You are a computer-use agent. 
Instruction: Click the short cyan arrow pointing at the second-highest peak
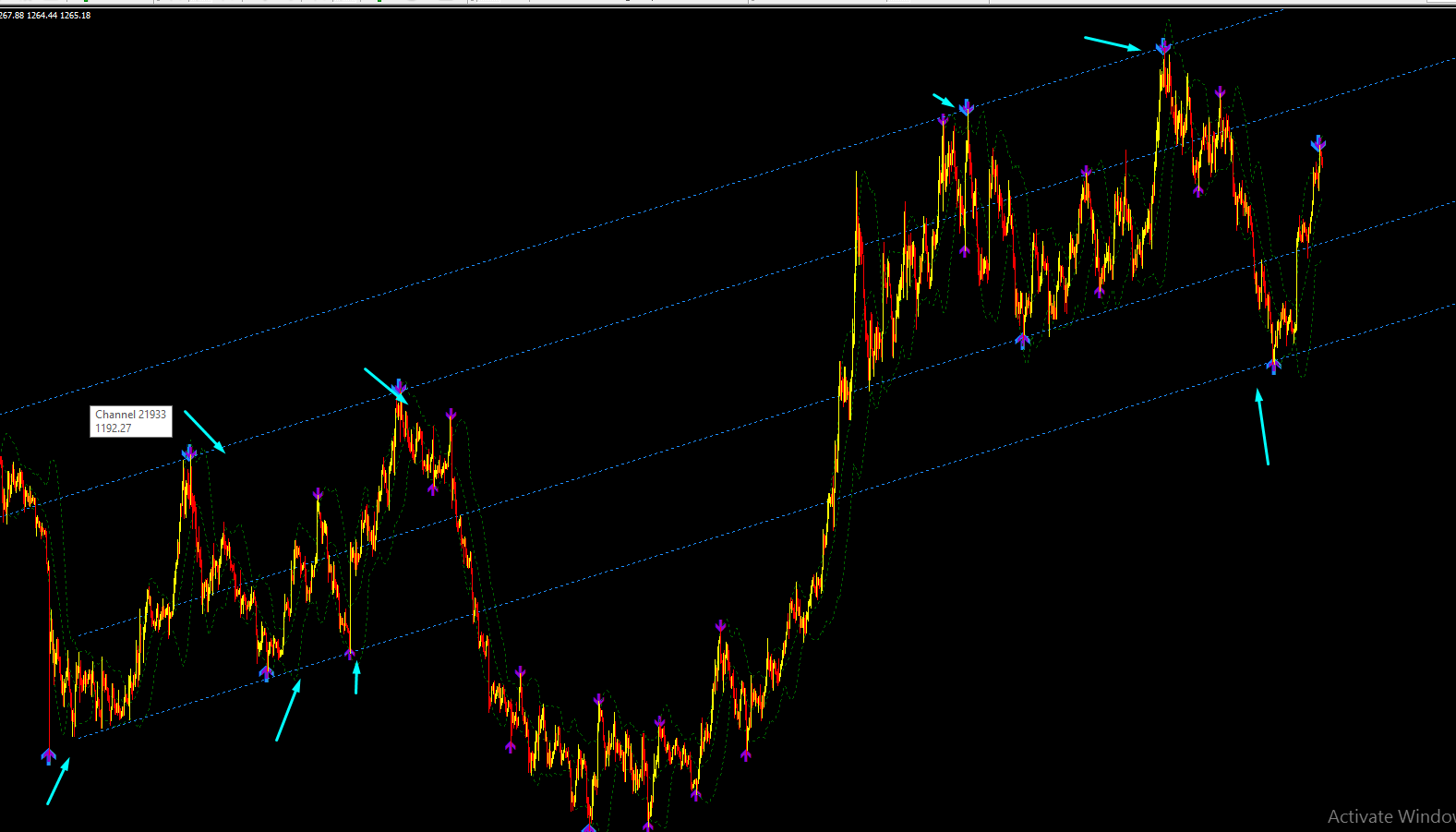point(944,100)
